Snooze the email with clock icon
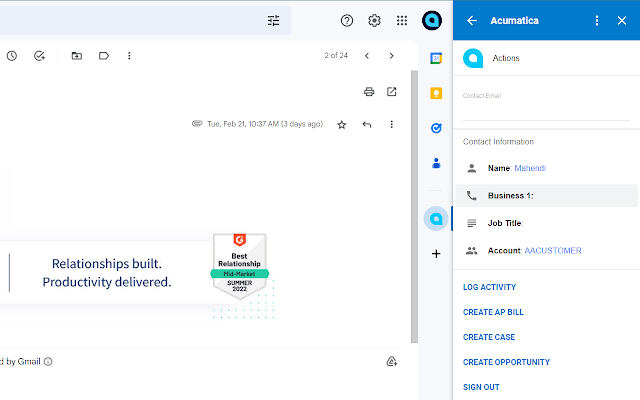The image size is (640, 400). pyautogui.click(x=12, y=56)
